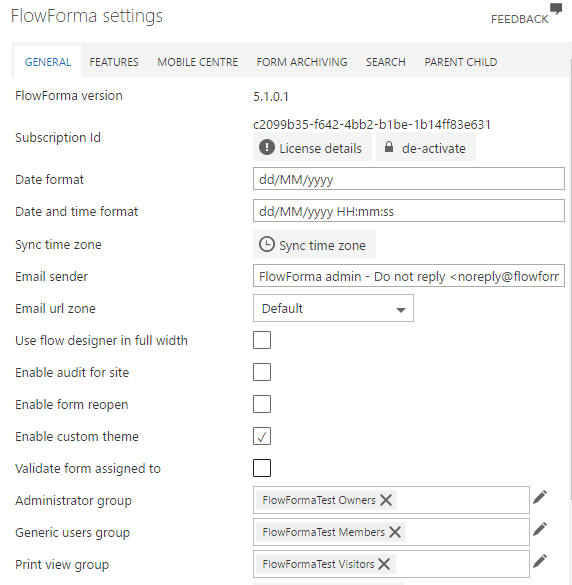The image size is (572, 585).
Task: Click the Date format input field
Action: tap(409, 179)
